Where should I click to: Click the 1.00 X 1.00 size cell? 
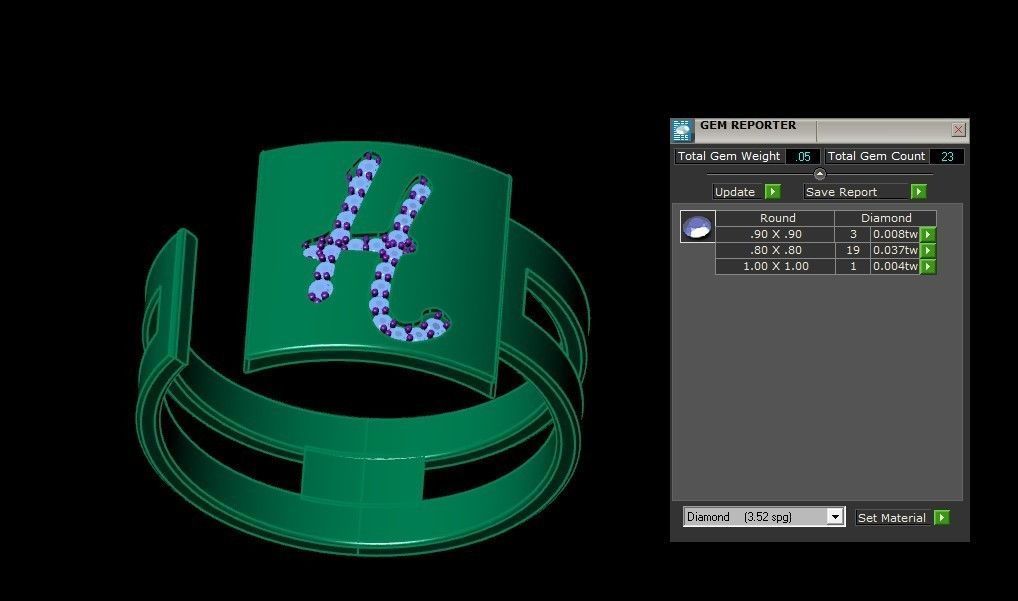pos(775,266)
